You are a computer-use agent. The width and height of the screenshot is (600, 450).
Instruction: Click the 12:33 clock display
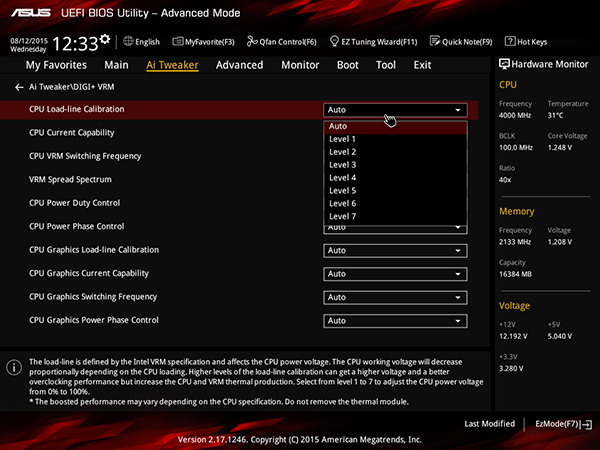click(75, 44)
